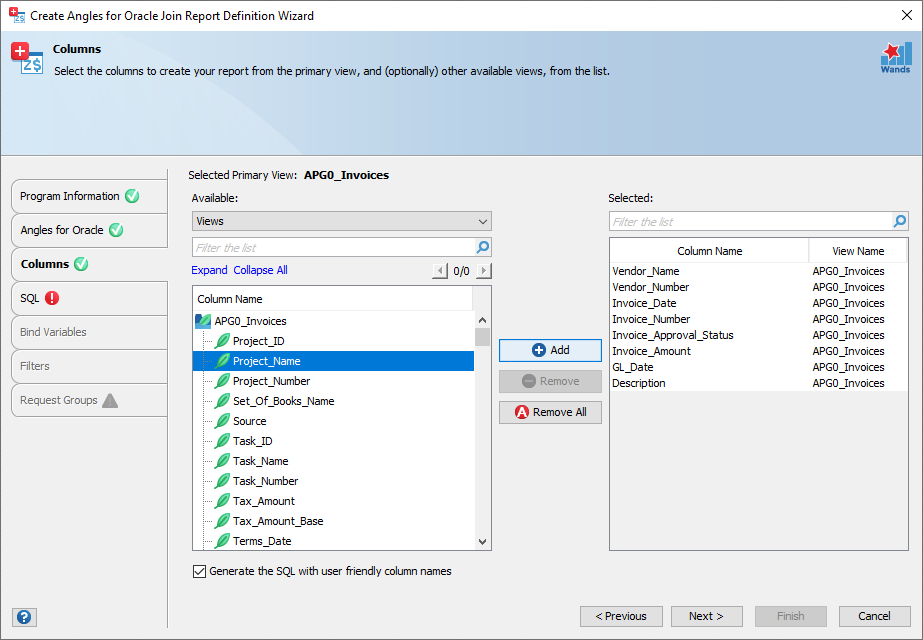
Task: Click the Wands logo icon
Action: pyautogui.click(x=894, y=57)
